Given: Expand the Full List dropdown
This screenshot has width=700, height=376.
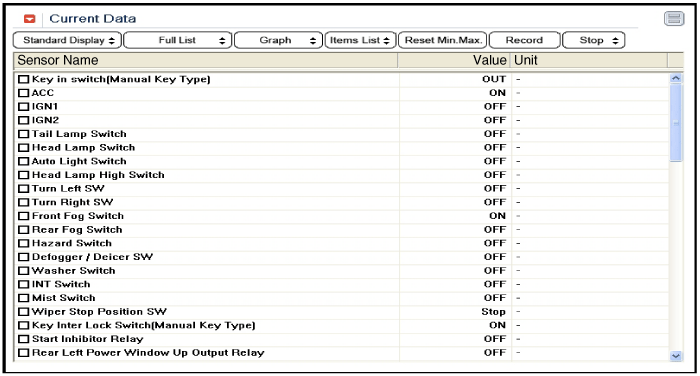Looking at the screenshot, I should coord(178,40).
